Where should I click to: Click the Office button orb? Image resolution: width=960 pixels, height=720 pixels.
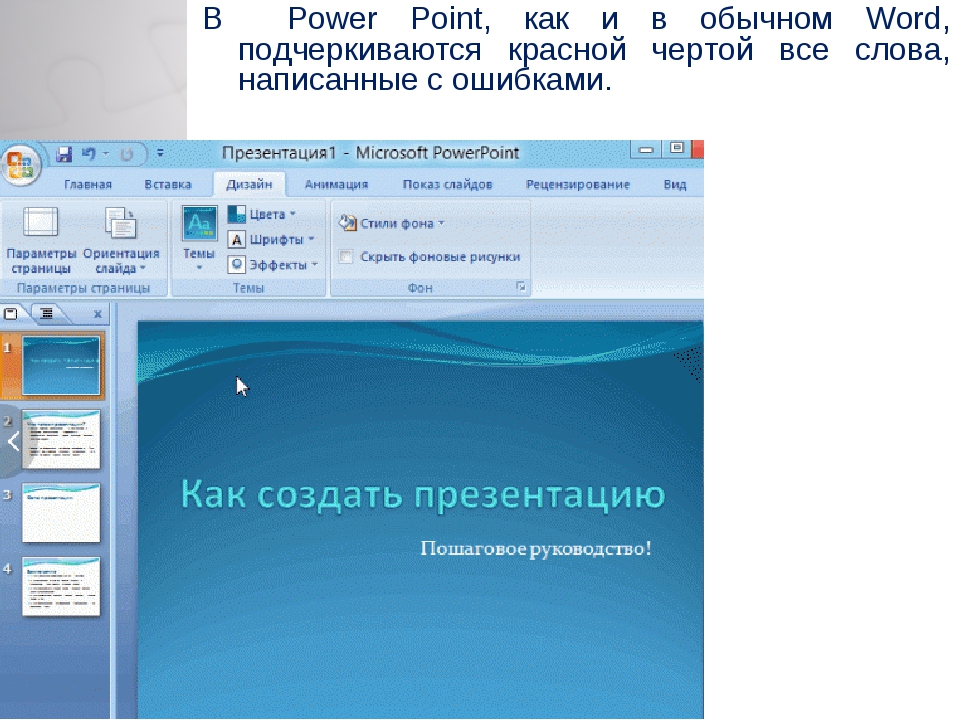pos(20,163)
